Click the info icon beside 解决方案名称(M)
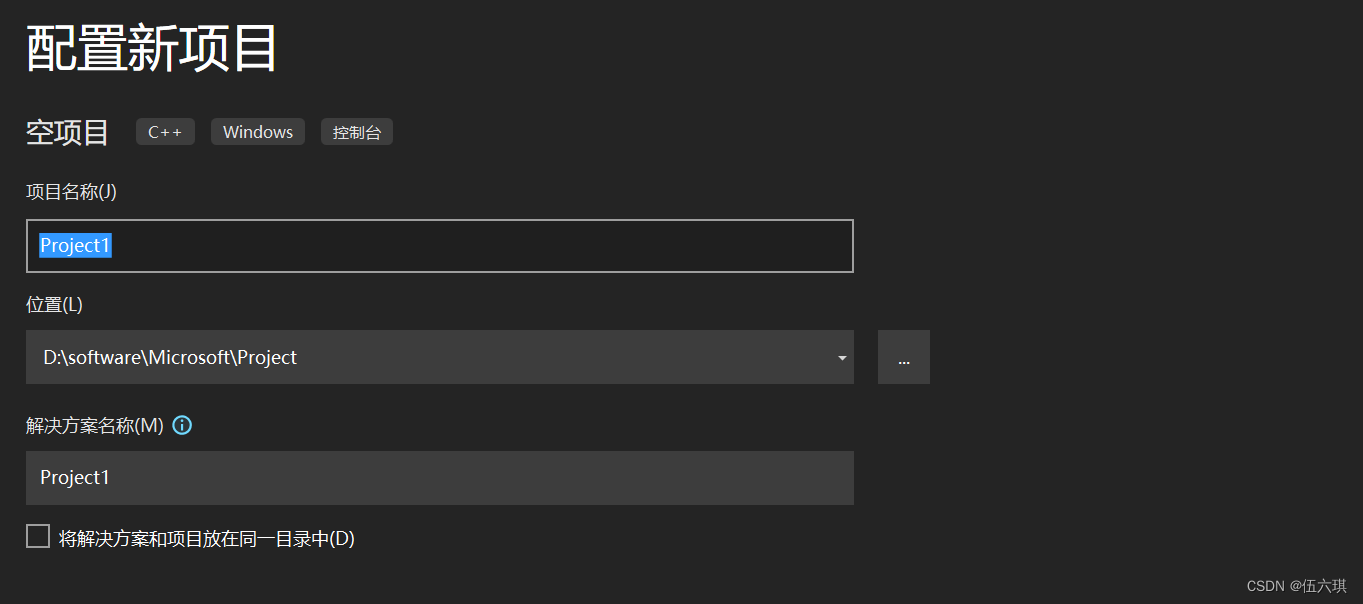The image size is (1363, 604). pos(182,425)
